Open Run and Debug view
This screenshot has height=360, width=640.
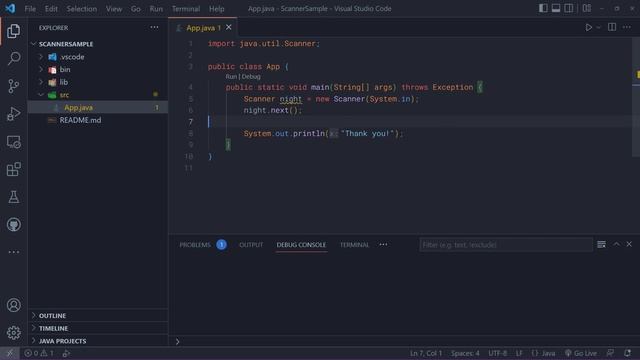tap(13, 114)
